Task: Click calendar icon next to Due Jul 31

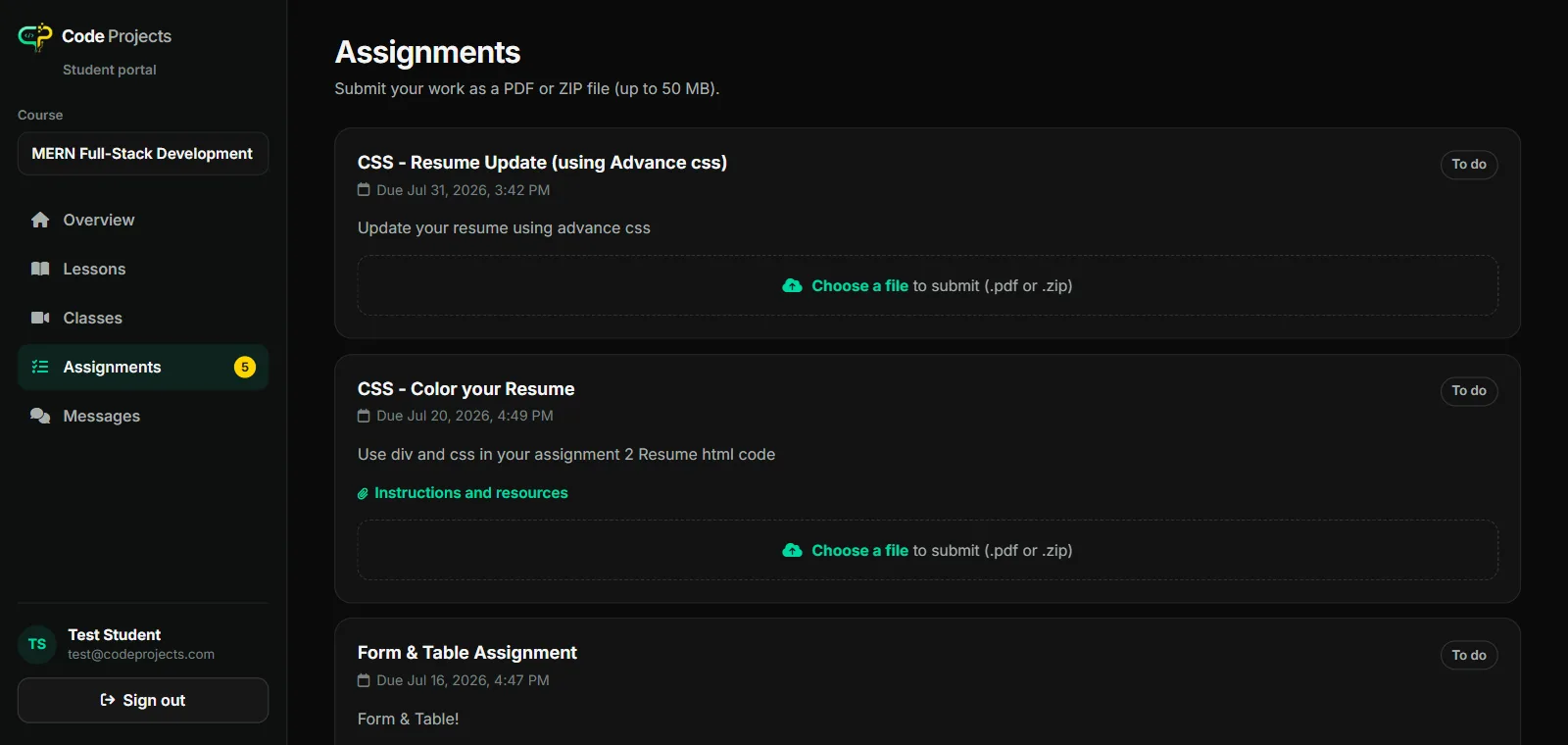Action: click(364, 190)
